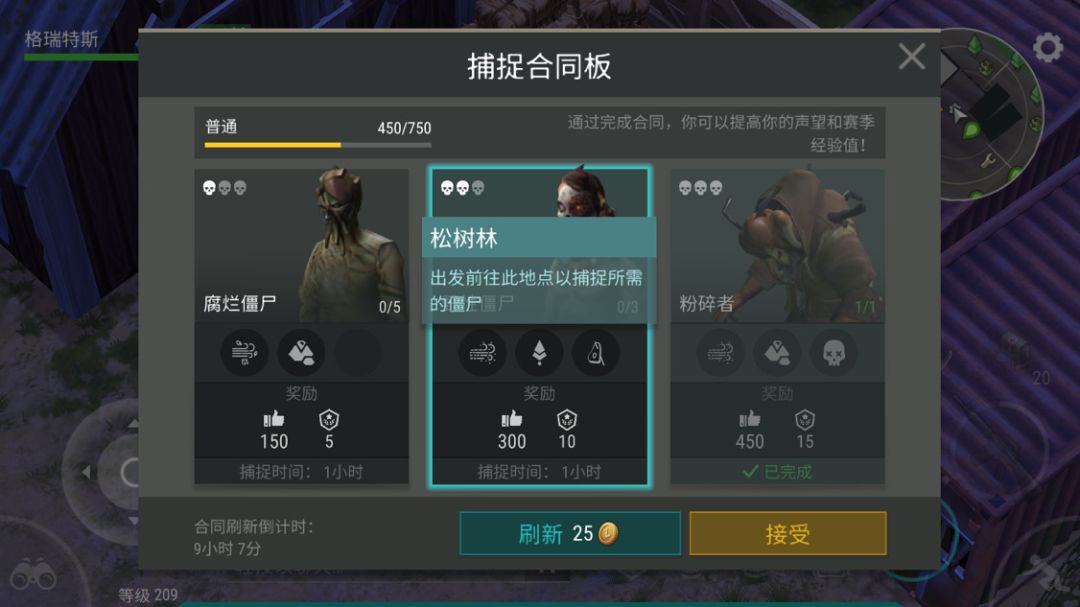Screen dimensions: 1080x607
Task: Click the 松树林 location tooltip
Action: coord(539,270)
